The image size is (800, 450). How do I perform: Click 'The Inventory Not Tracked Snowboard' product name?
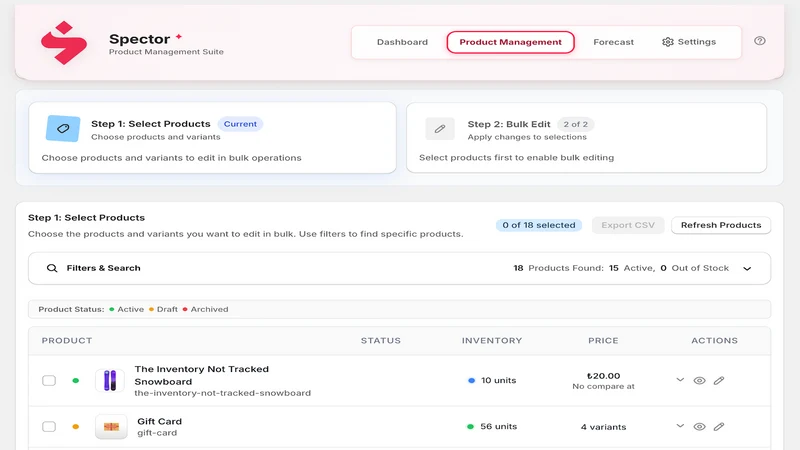pos(202,375)
